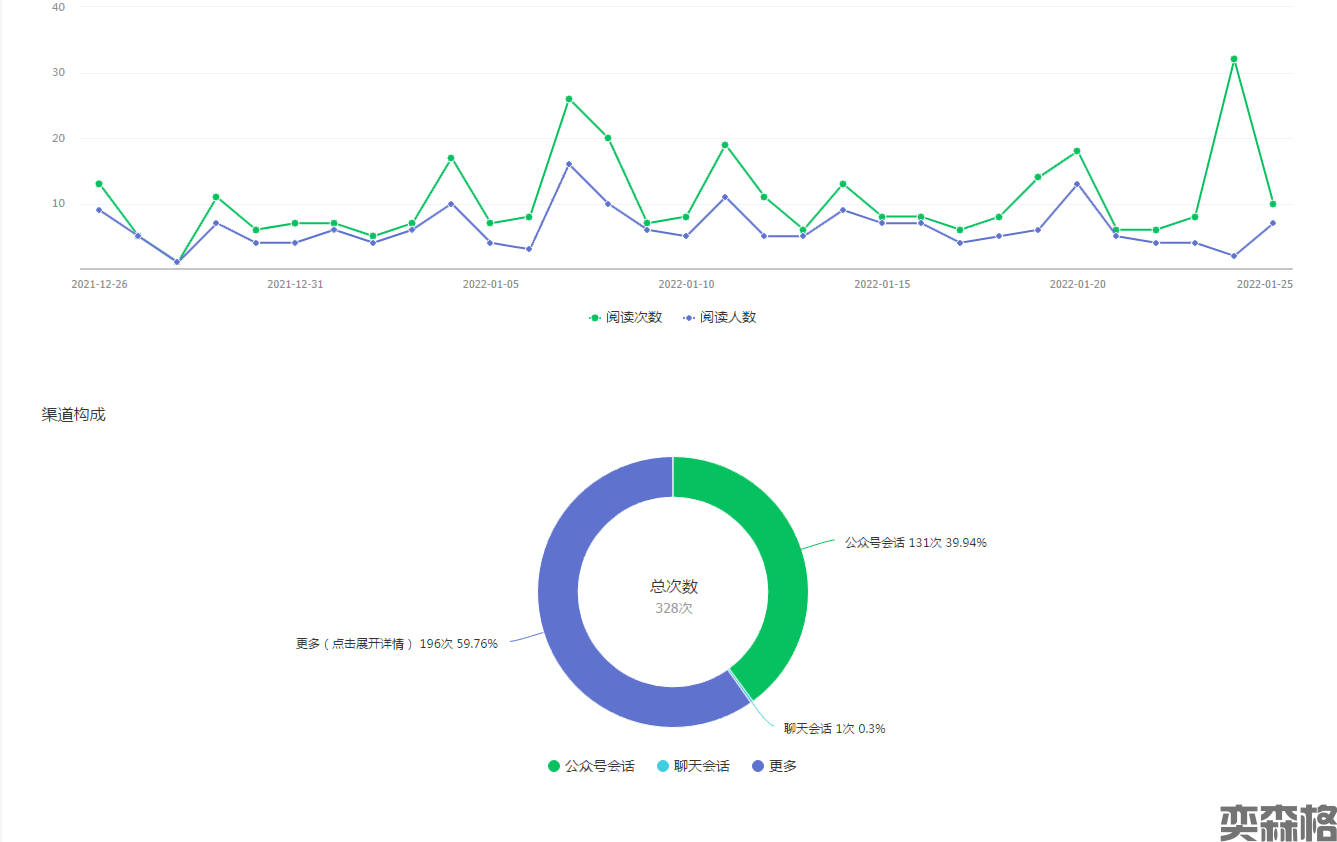Click the highest blue 阅读人数 data point
This screenshot has width=1337, height=842.
568,164
